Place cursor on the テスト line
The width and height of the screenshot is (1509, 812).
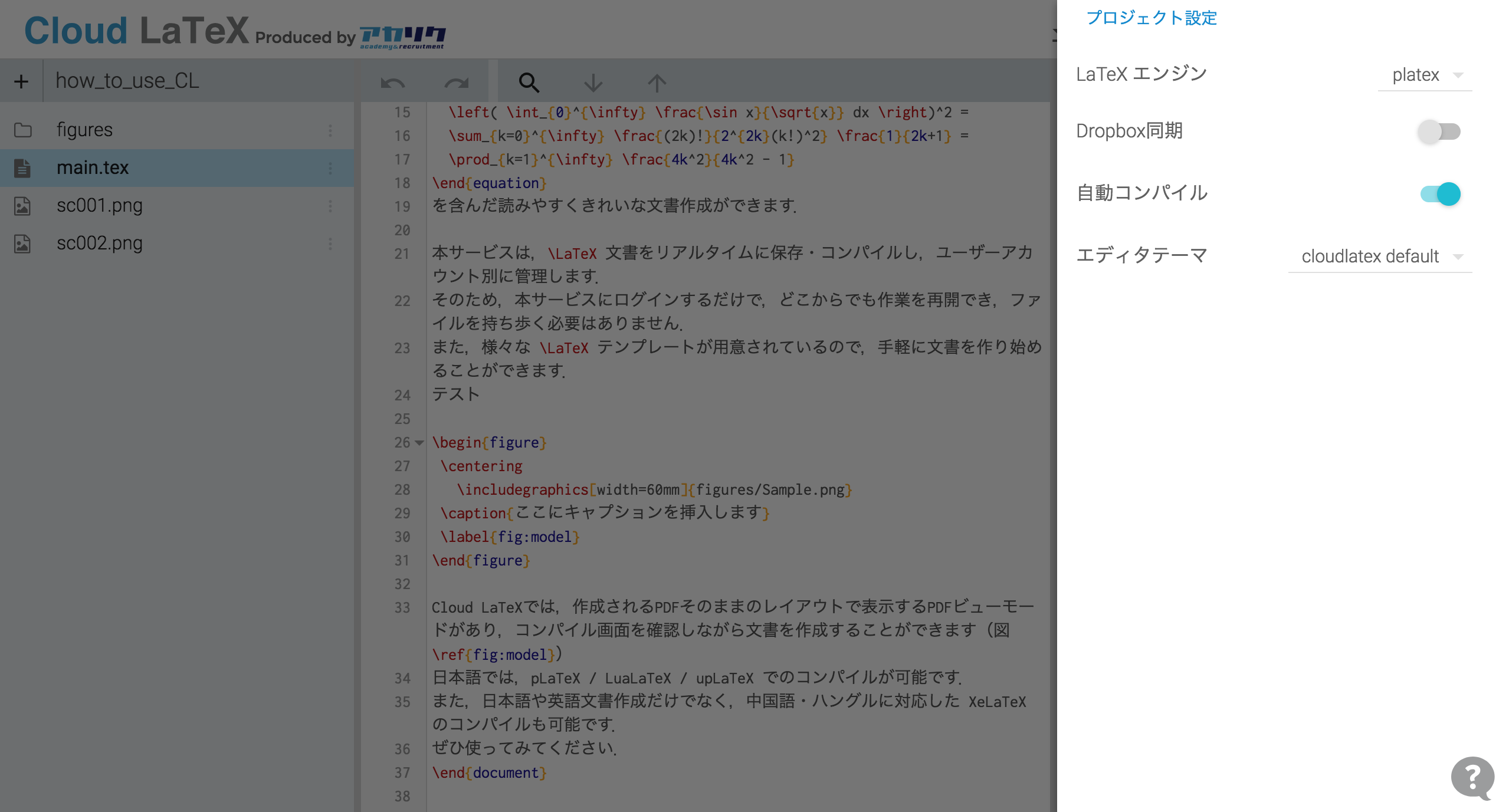click(455, 395)
